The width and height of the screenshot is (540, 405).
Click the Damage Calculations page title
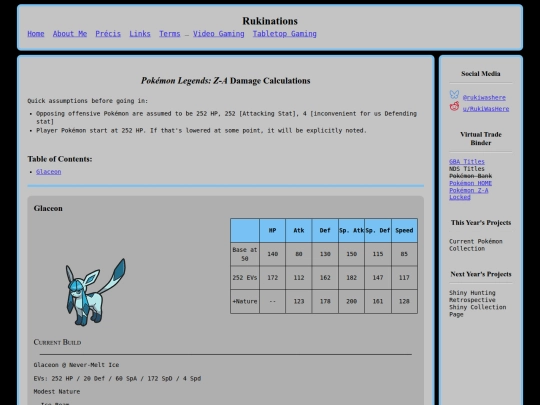226,81
